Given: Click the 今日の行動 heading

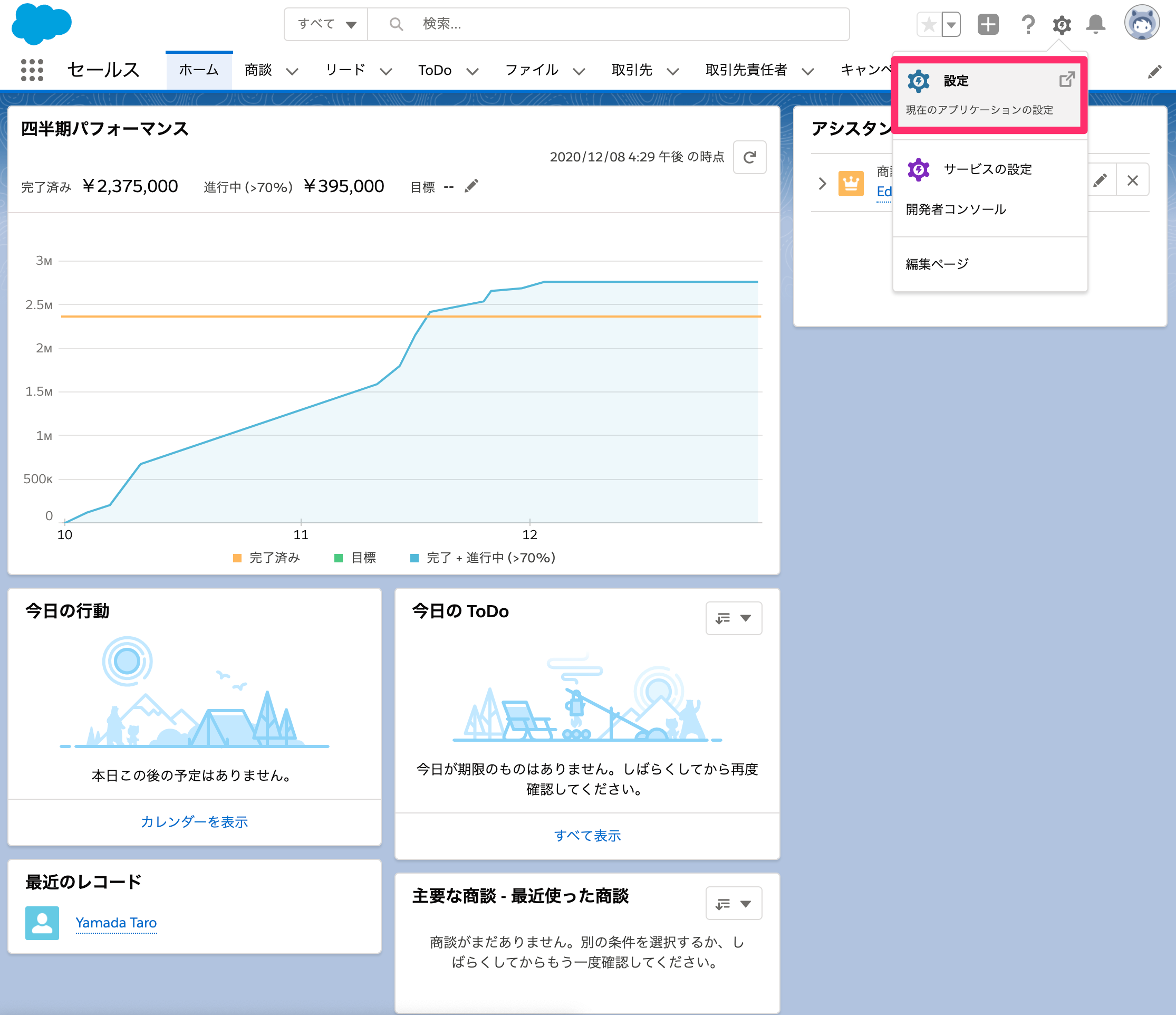Looking at the screenshot, I should coord(67,611).
